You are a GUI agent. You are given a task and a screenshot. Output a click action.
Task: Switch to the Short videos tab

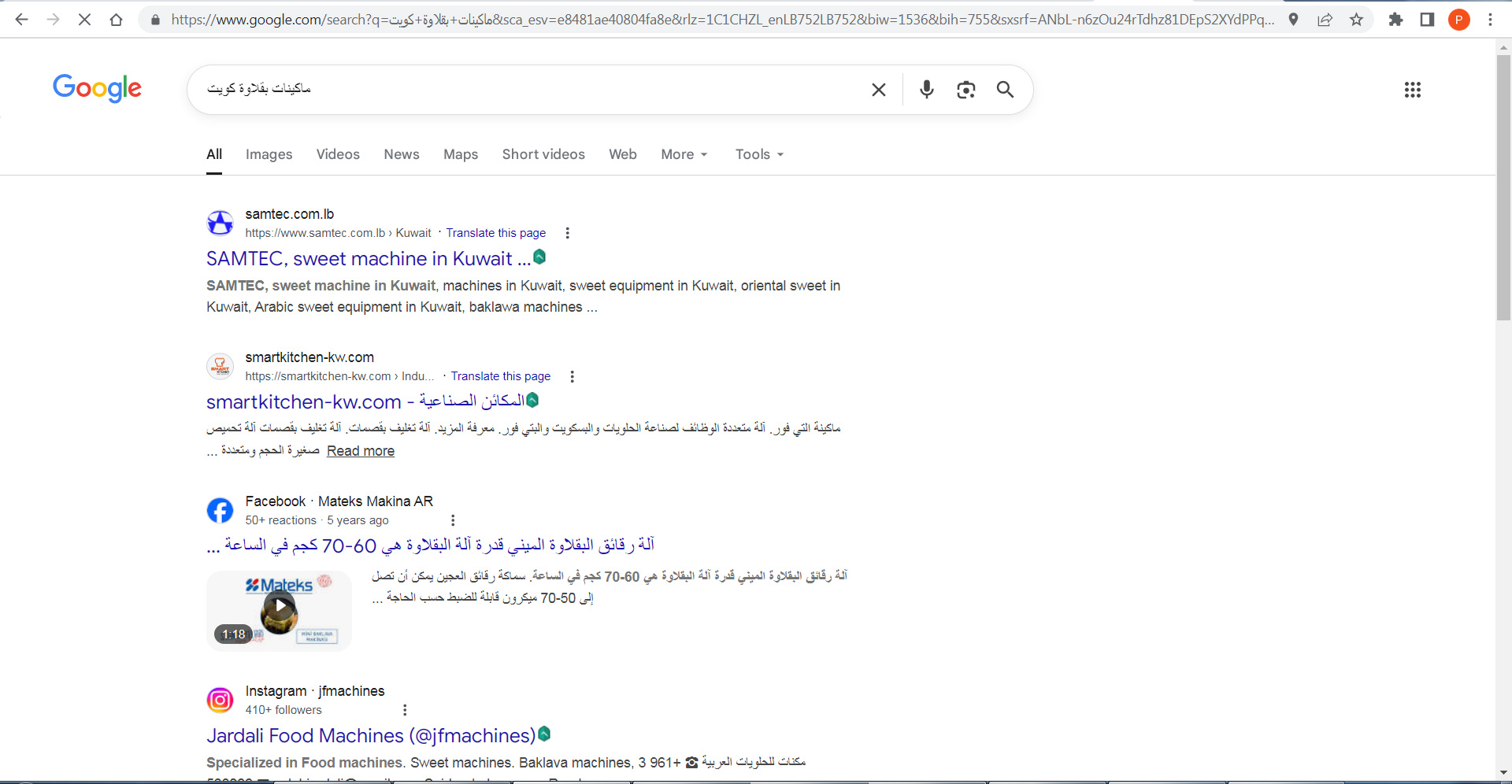click(543, 154)
